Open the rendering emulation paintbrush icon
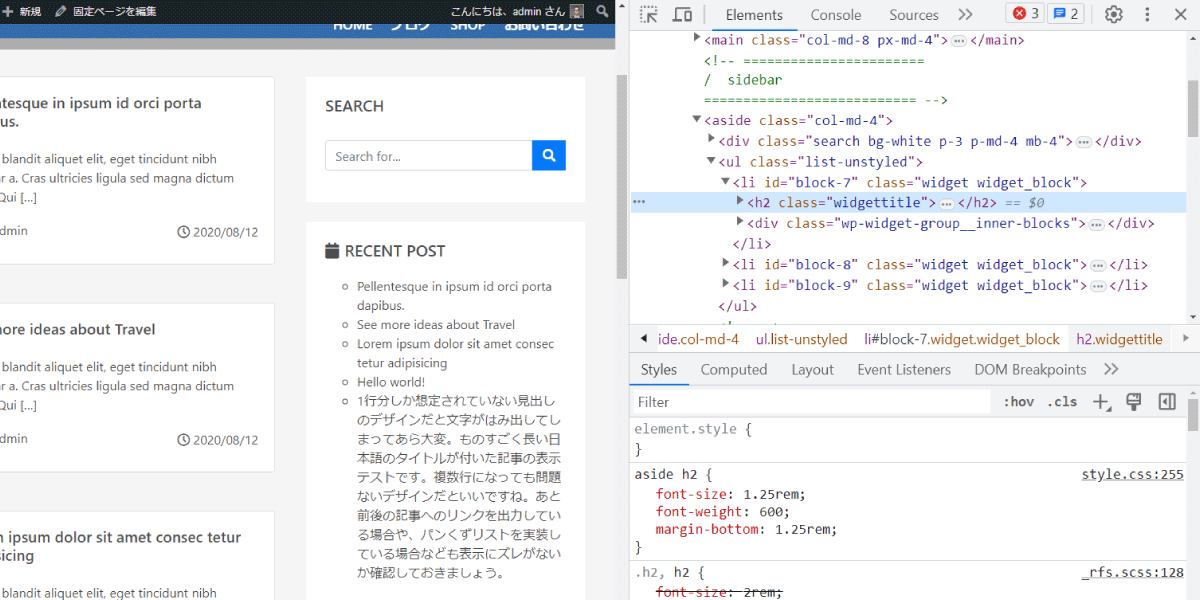1200x600 pixels. (x=1134, y=402)
